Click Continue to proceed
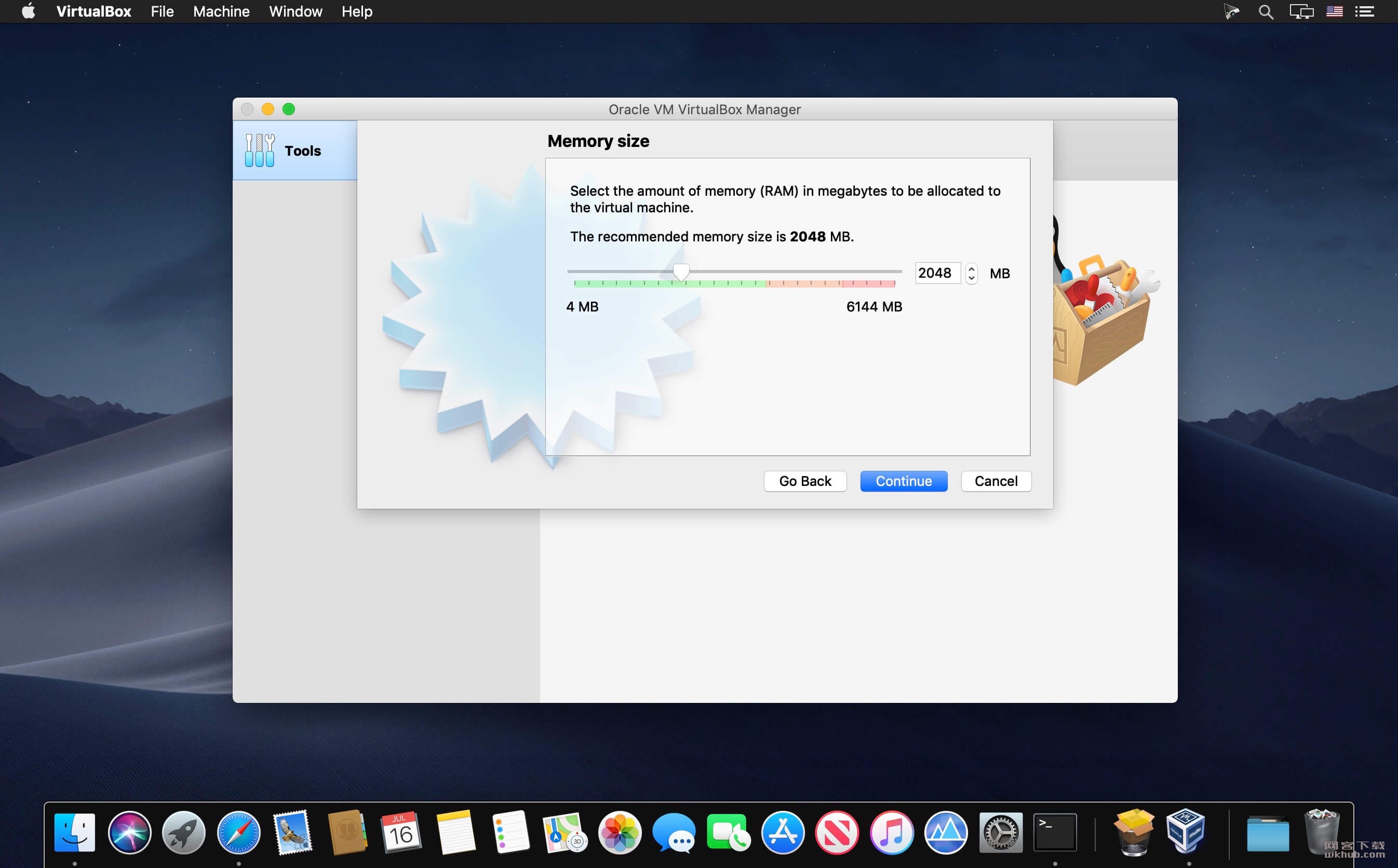 pyautogui.click(x=904, y=481)
